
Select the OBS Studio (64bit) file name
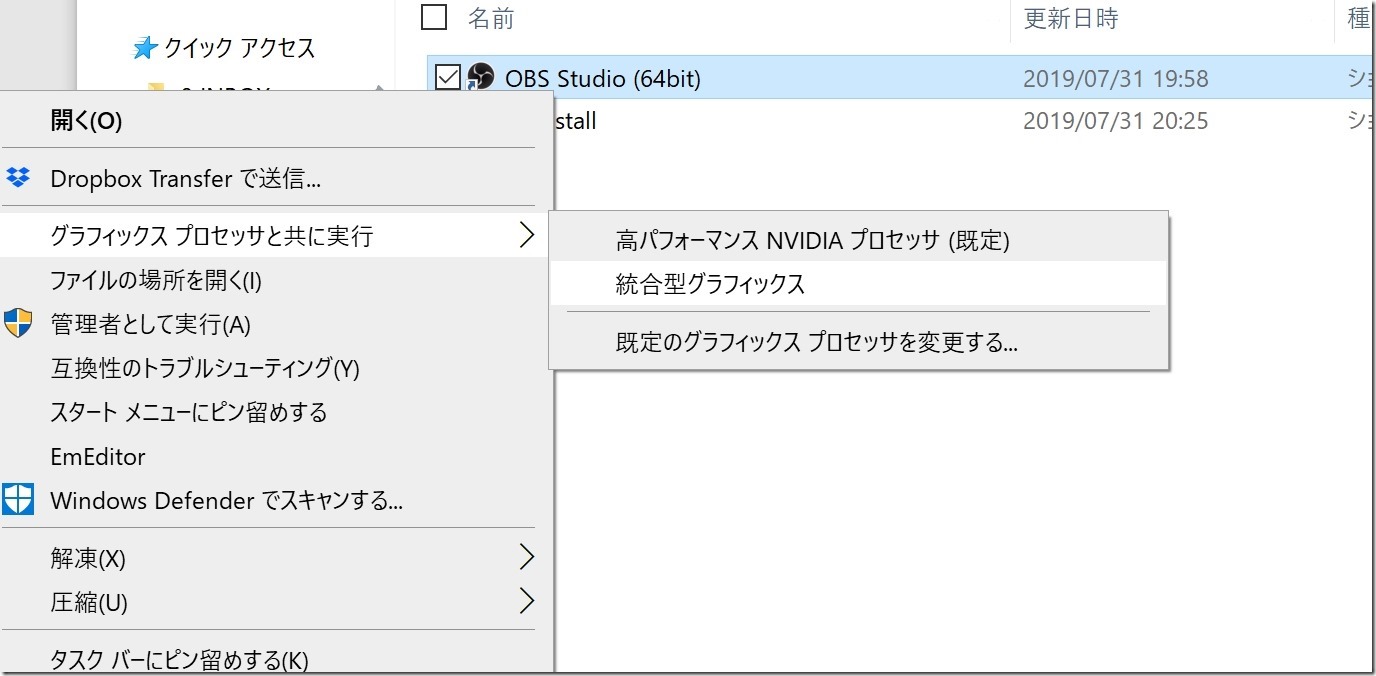click(x=602, y=78)
